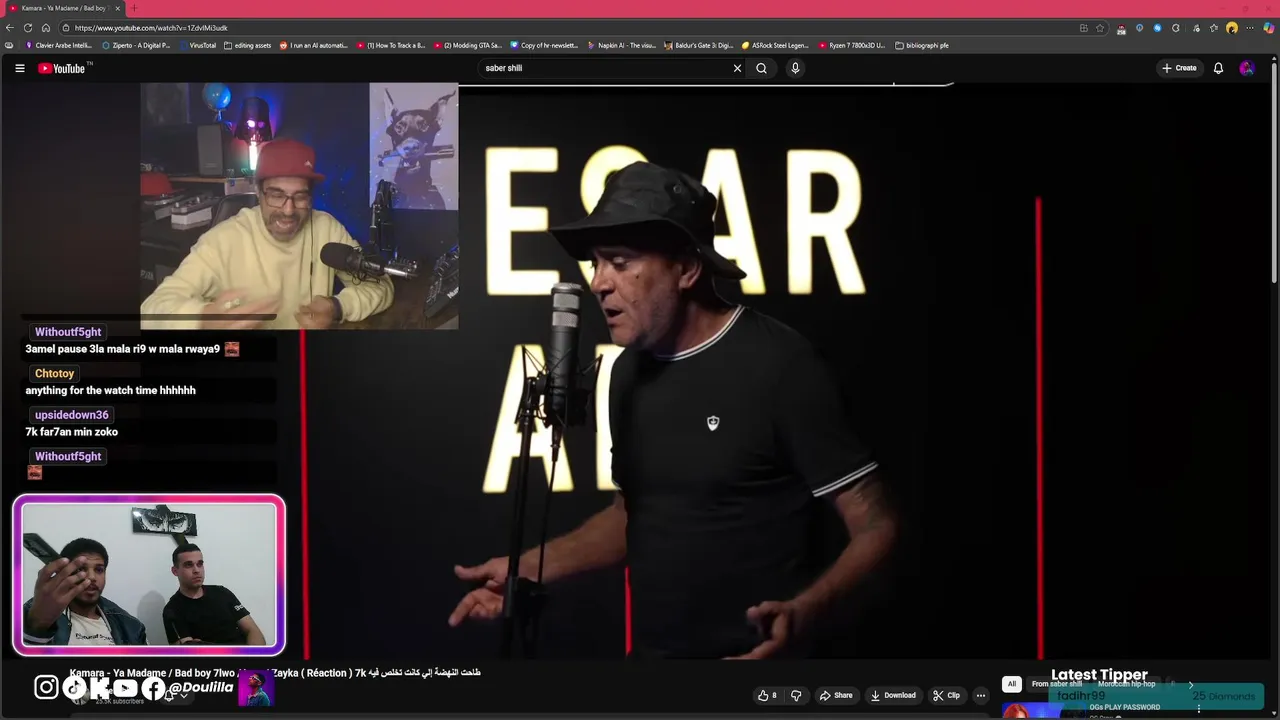Select the 'All' filter chip
The image size is (1280, 720).
[1011, 684]
